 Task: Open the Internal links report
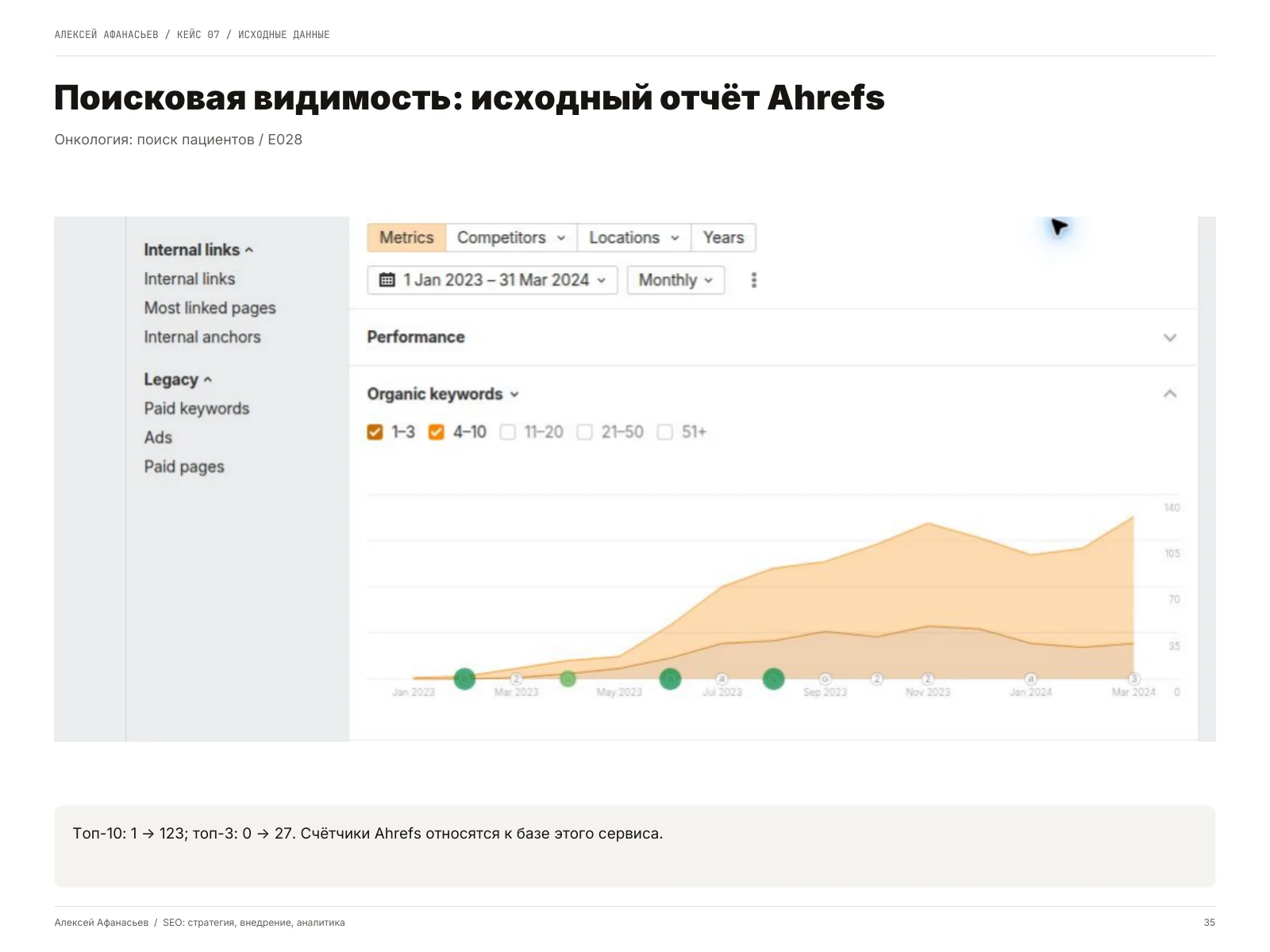[x=190, y=279]
